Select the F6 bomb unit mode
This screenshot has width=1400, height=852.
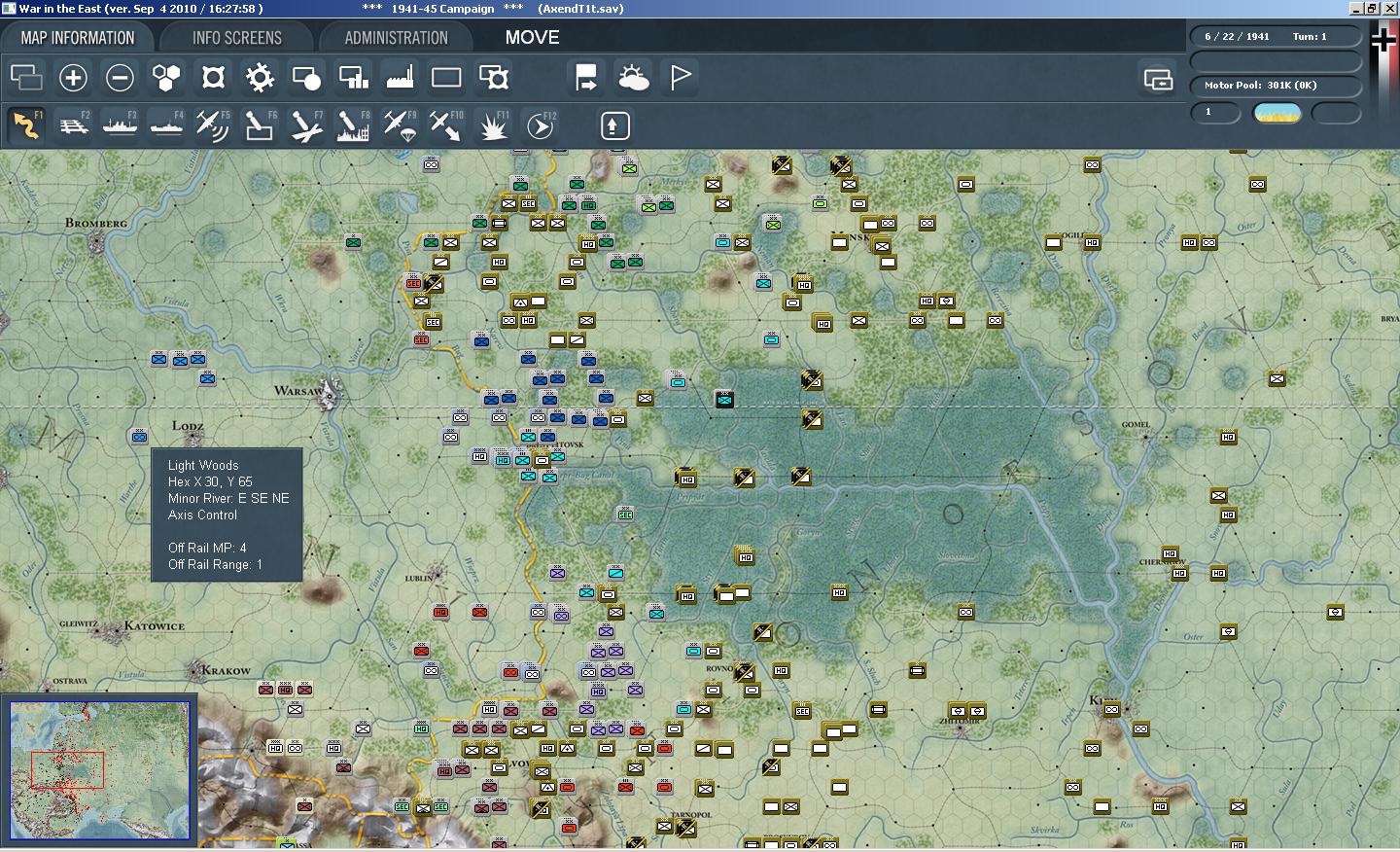(260, 125)
